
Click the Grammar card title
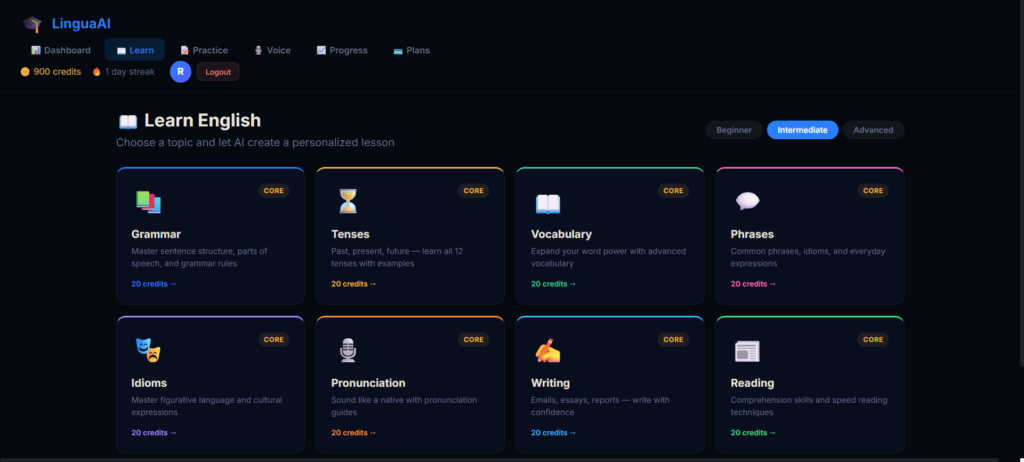point(156,234)
